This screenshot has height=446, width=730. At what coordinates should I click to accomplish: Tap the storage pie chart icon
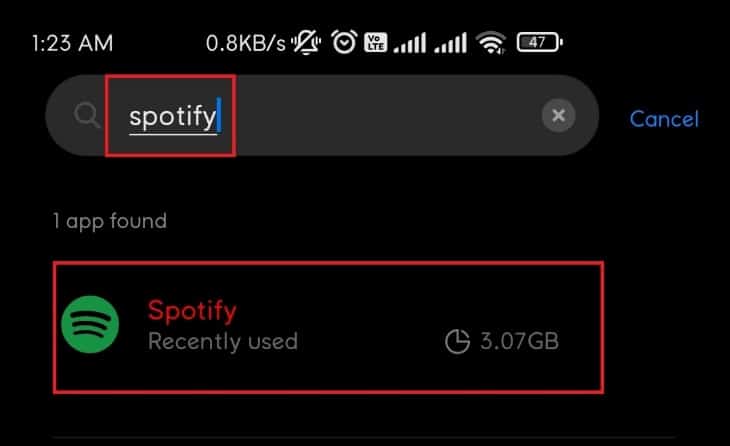[457, 342]
